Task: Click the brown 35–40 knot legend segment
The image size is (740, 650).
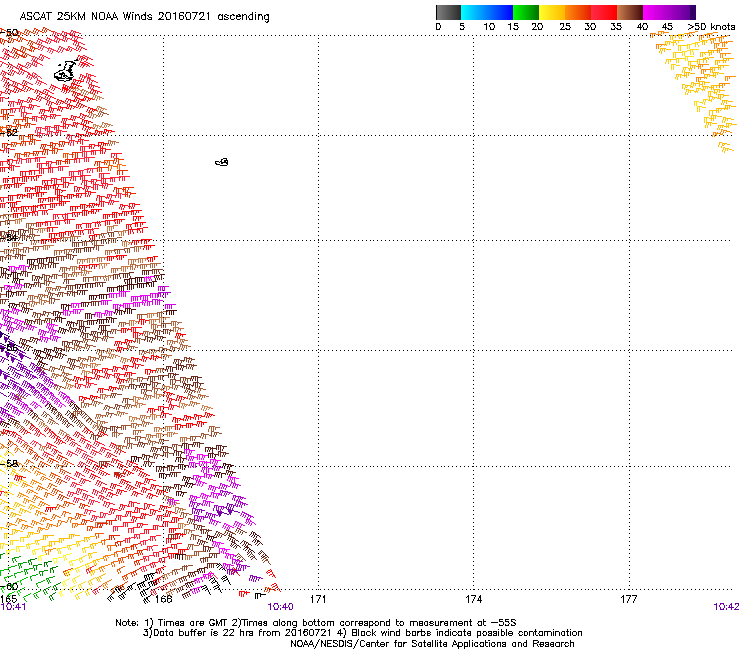Action: 630,12
